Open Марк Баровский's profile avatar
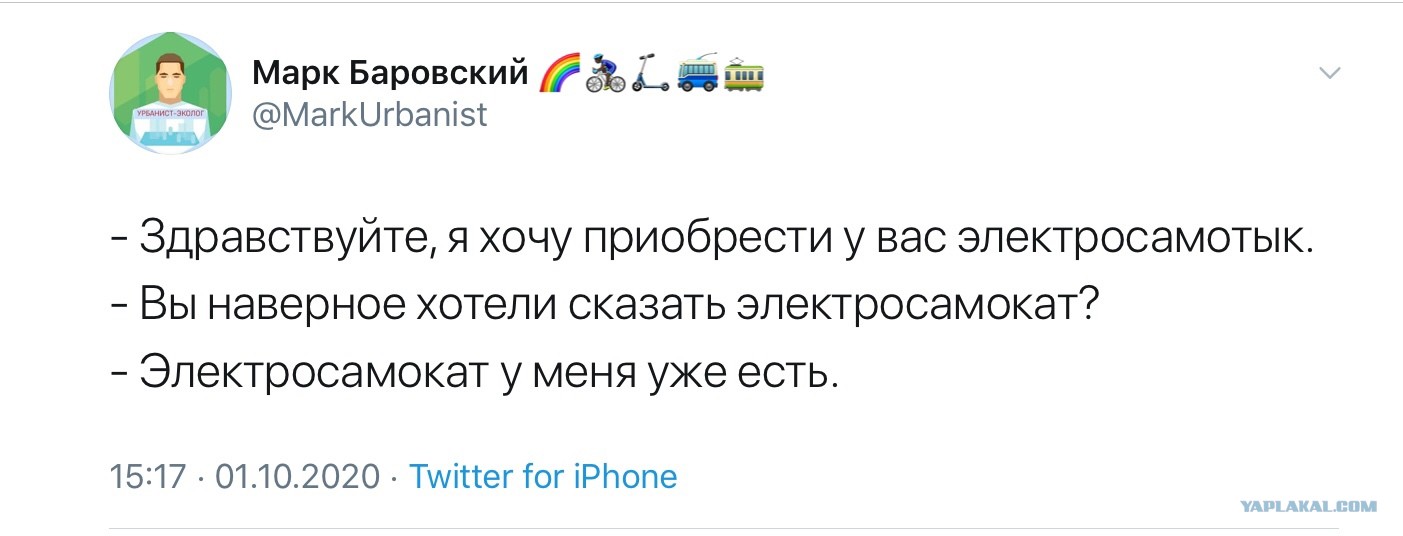 click(x=170, y=92)
